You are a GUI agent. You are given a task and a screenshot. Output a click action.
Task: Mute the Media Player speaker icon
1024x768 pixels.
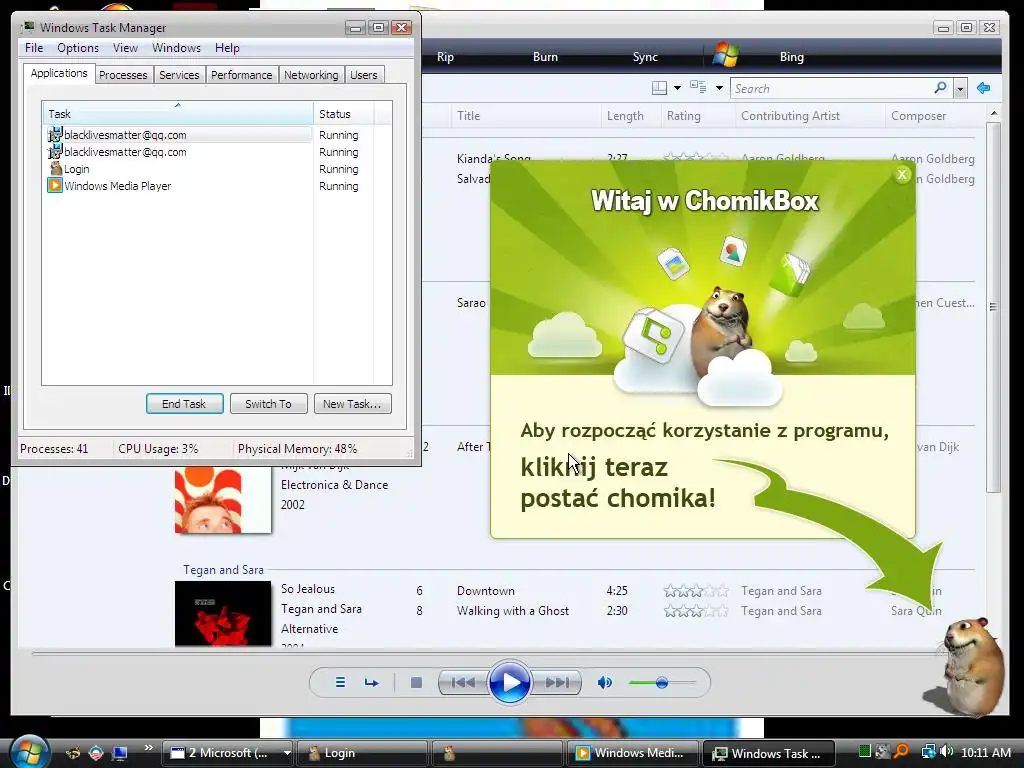pos(605,682)
